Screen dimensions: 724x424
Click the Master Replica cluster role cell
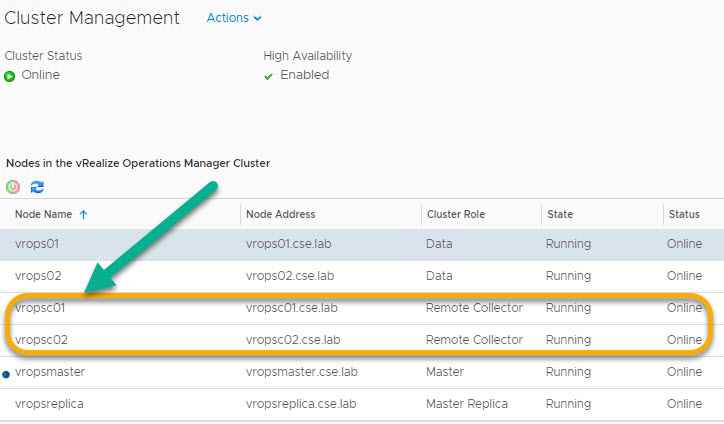click(467, 404)
